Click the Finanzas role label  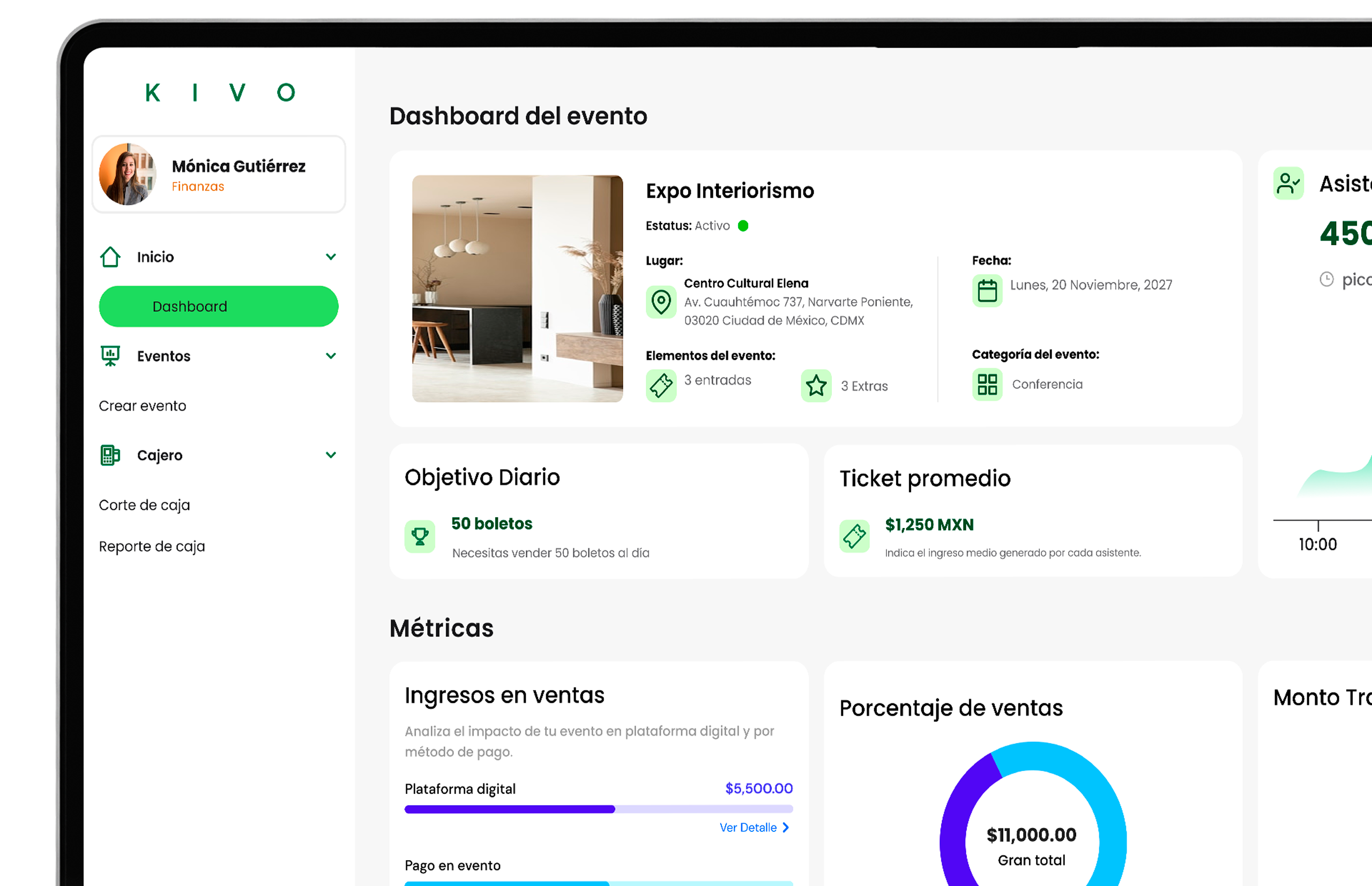198,187
